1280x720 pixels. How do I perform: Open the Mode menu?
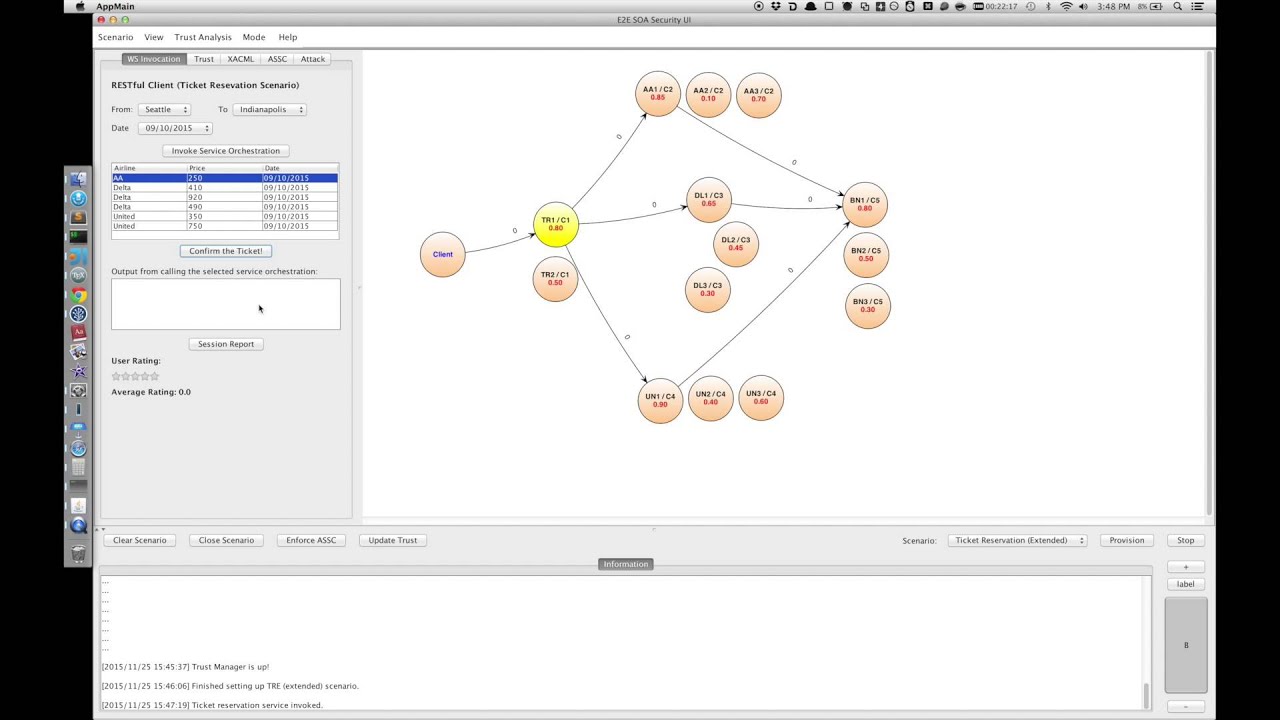[x=254, y=37]
